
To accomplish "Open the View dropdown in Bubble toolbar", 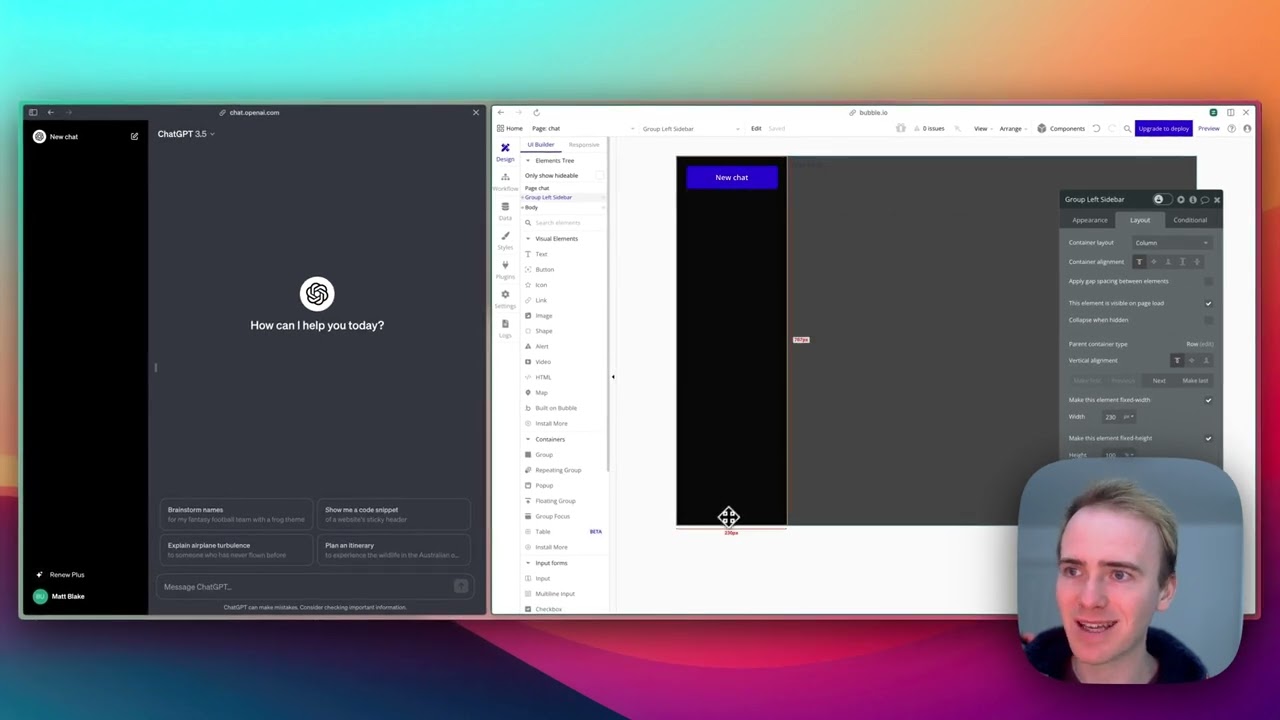I will click(x=984, y=128).
